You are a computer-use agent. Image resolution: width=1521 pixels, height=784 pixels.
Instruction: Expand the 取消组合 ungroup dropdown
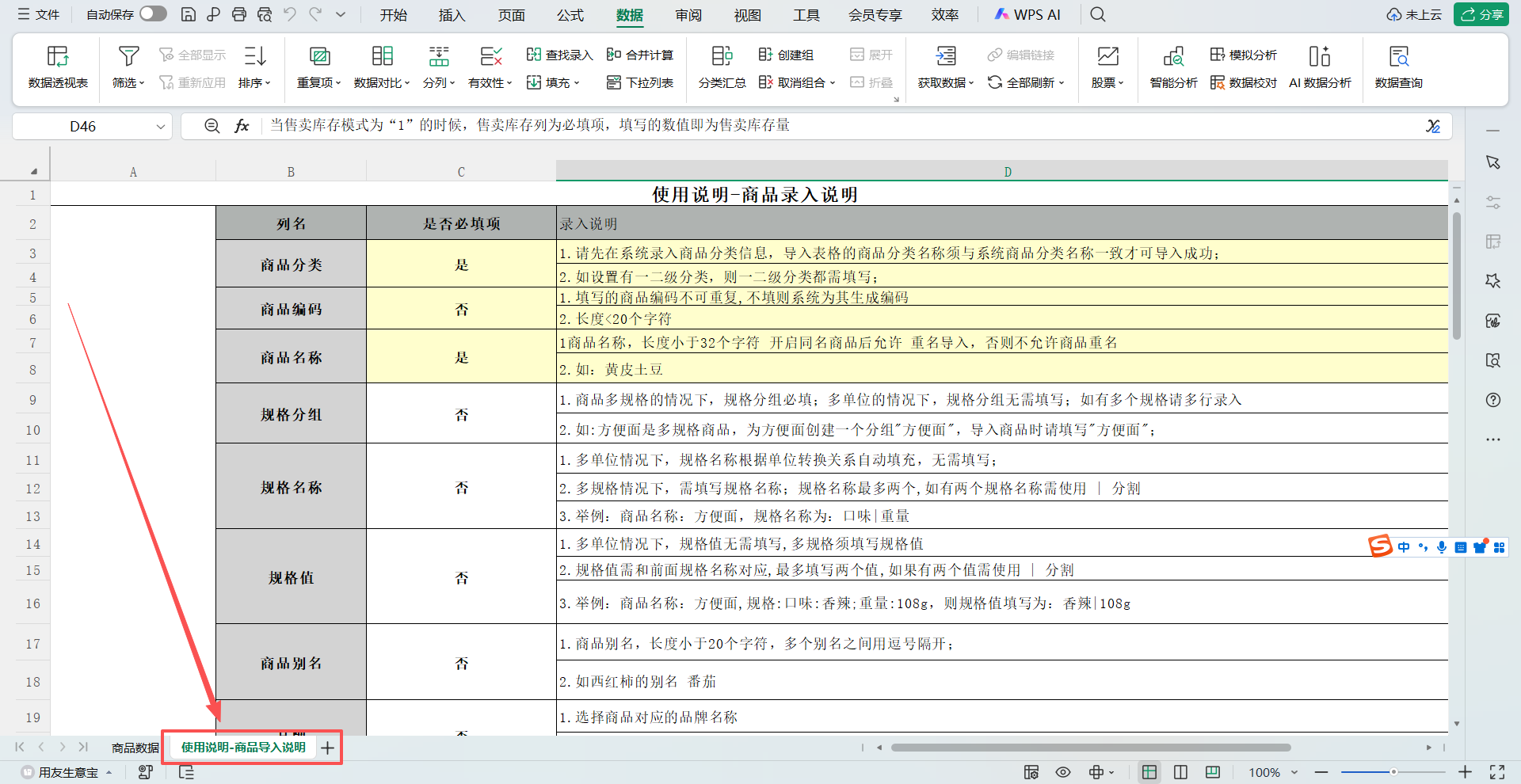(833, 83)
